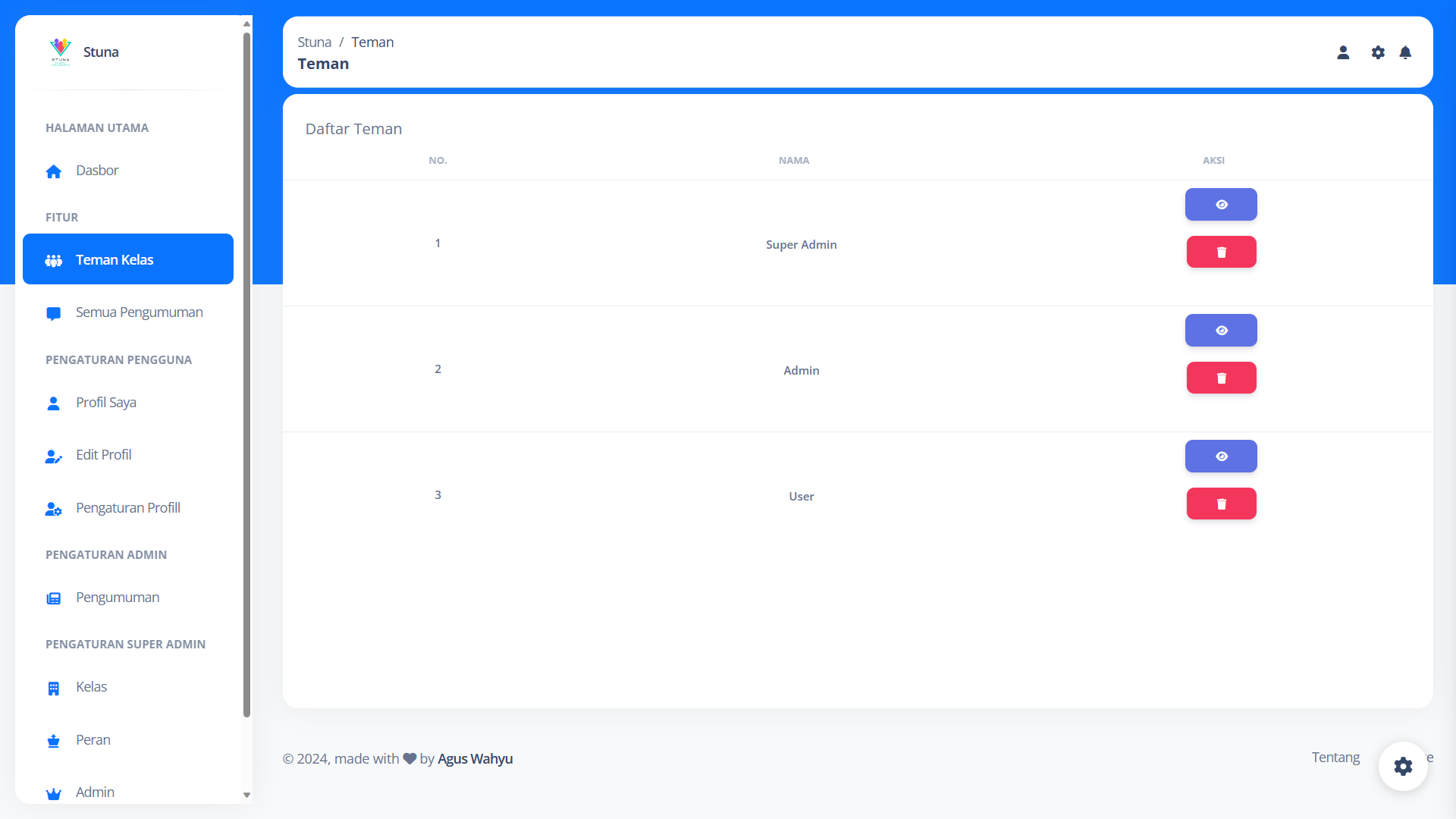
Task: Open the notifications bell icon
Action: 1405,52
